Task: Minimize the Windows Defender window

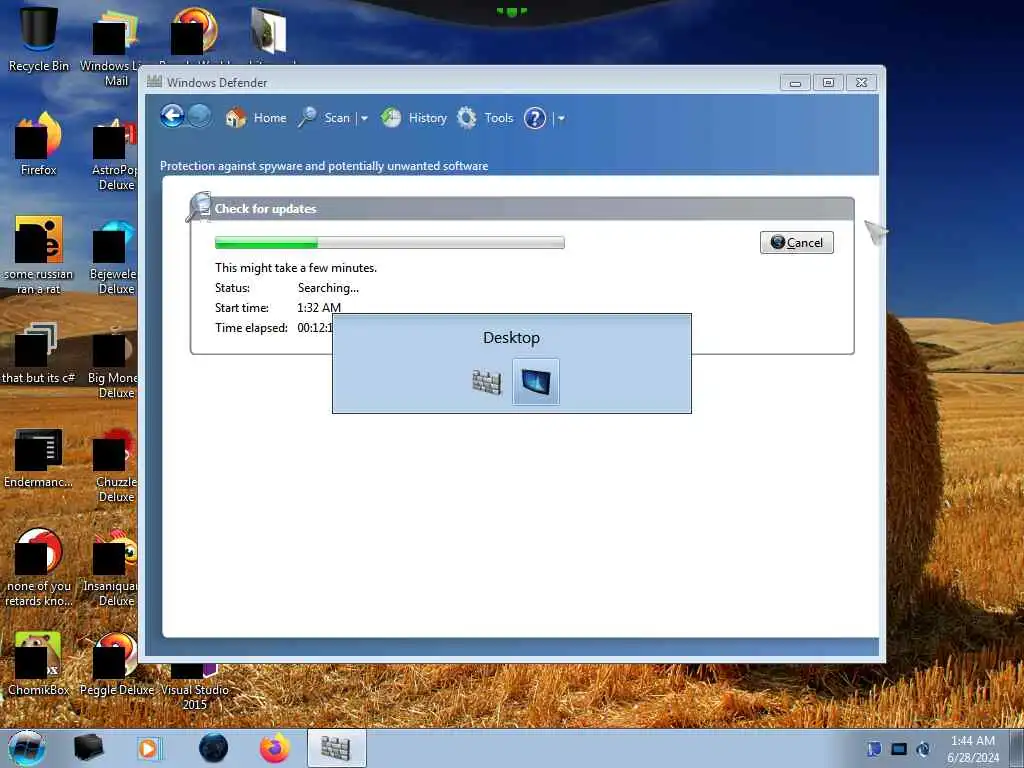Action: click(x=795, y=83)
